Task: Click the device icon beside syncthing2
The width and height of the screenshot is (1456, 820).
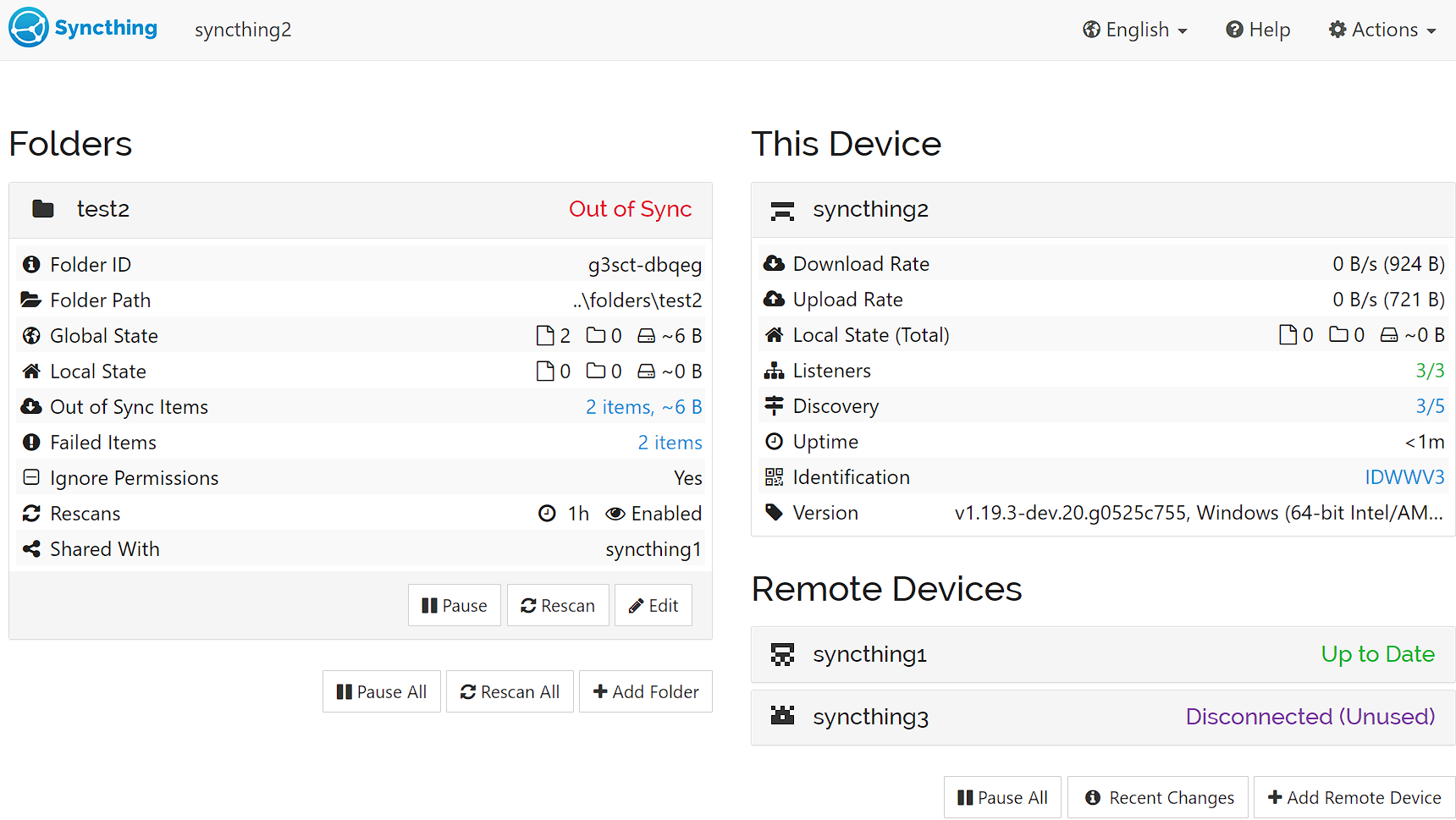Action: click(783, 210)
